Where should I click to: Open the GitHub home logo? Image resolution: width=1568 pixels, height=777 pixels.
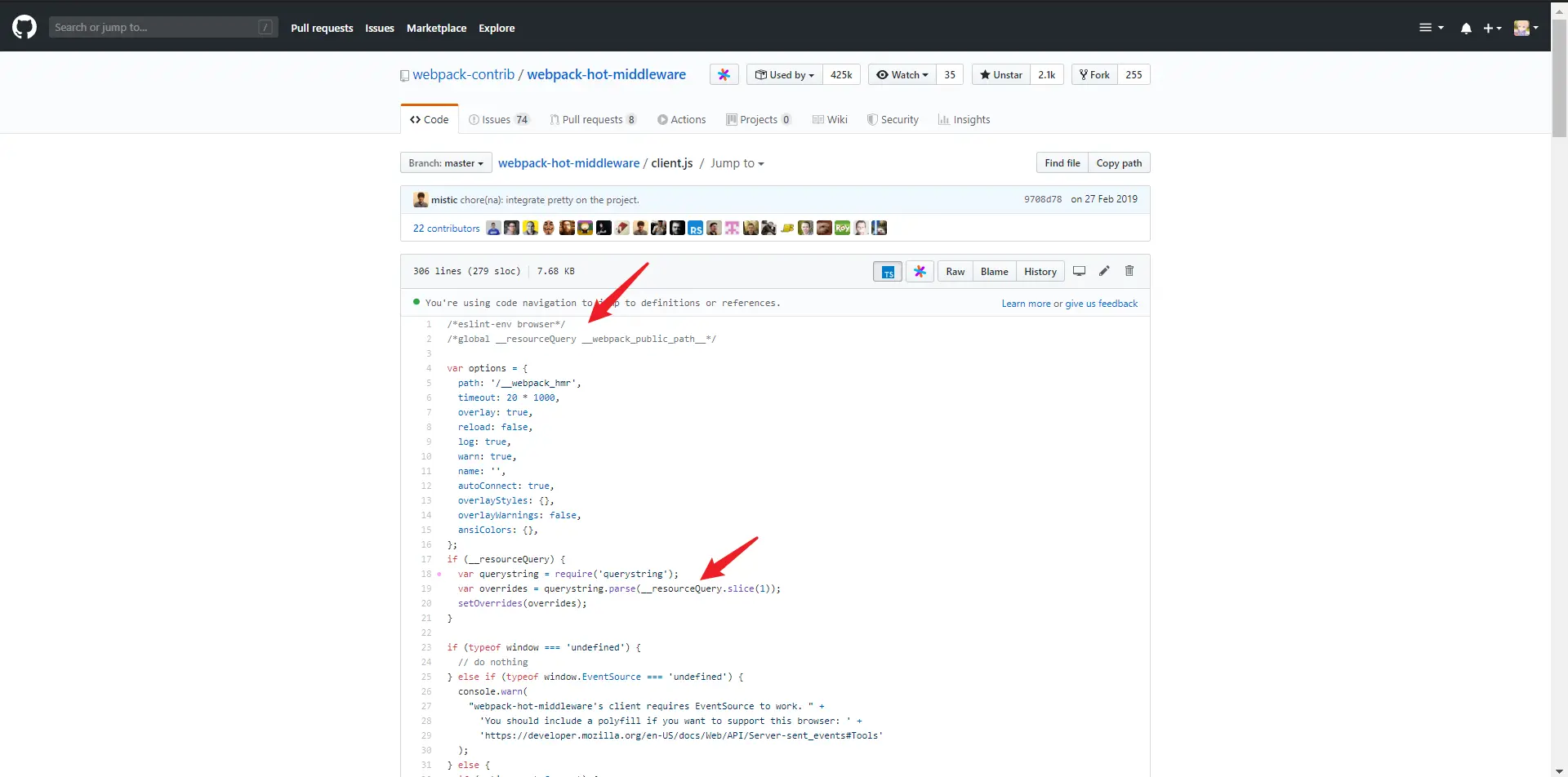(24, 27)
